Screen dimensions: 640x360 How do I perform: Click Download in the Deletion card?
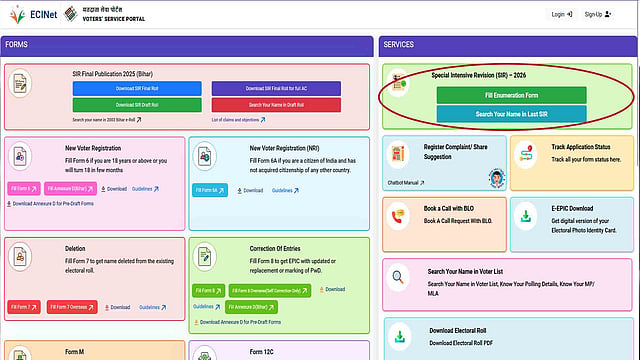point(117,307)
